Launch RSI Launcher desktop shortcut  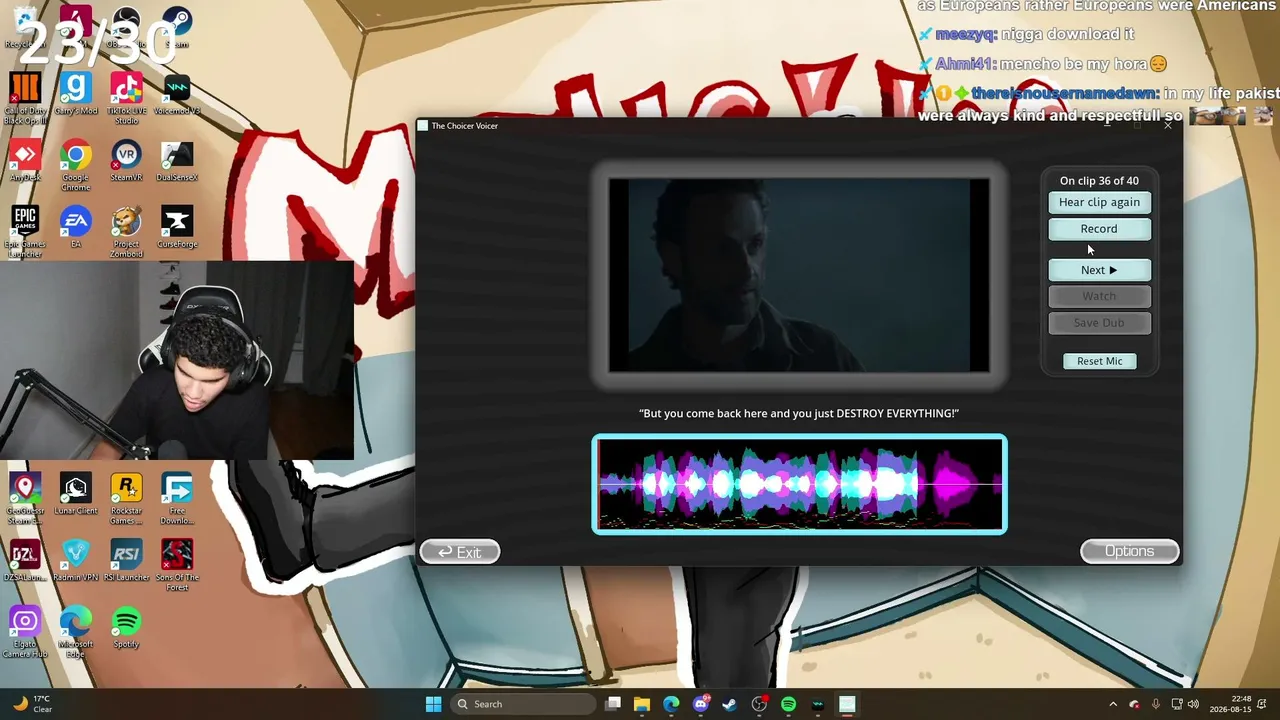pyautogui.click(x=126, y=560)
